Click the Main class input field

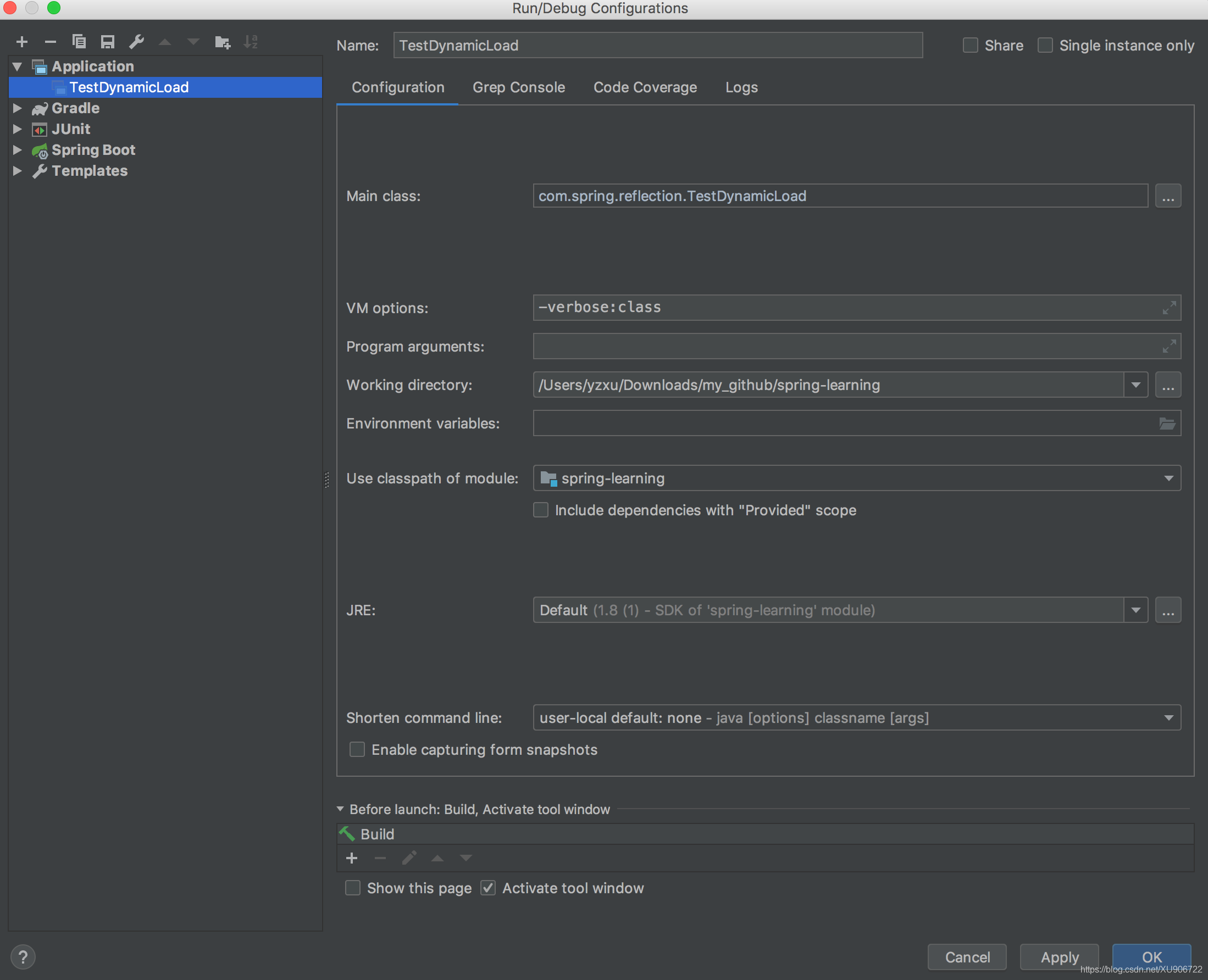pos(840,196)
